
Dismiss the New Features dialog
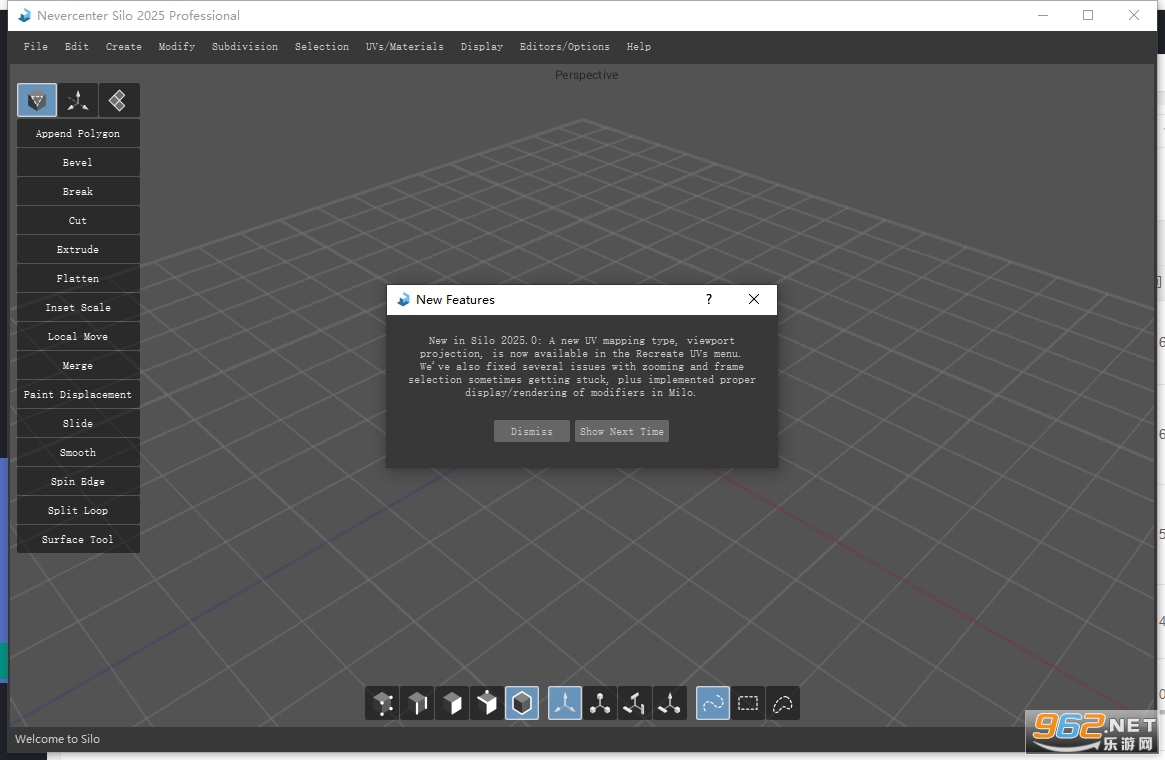click(532, 432)
